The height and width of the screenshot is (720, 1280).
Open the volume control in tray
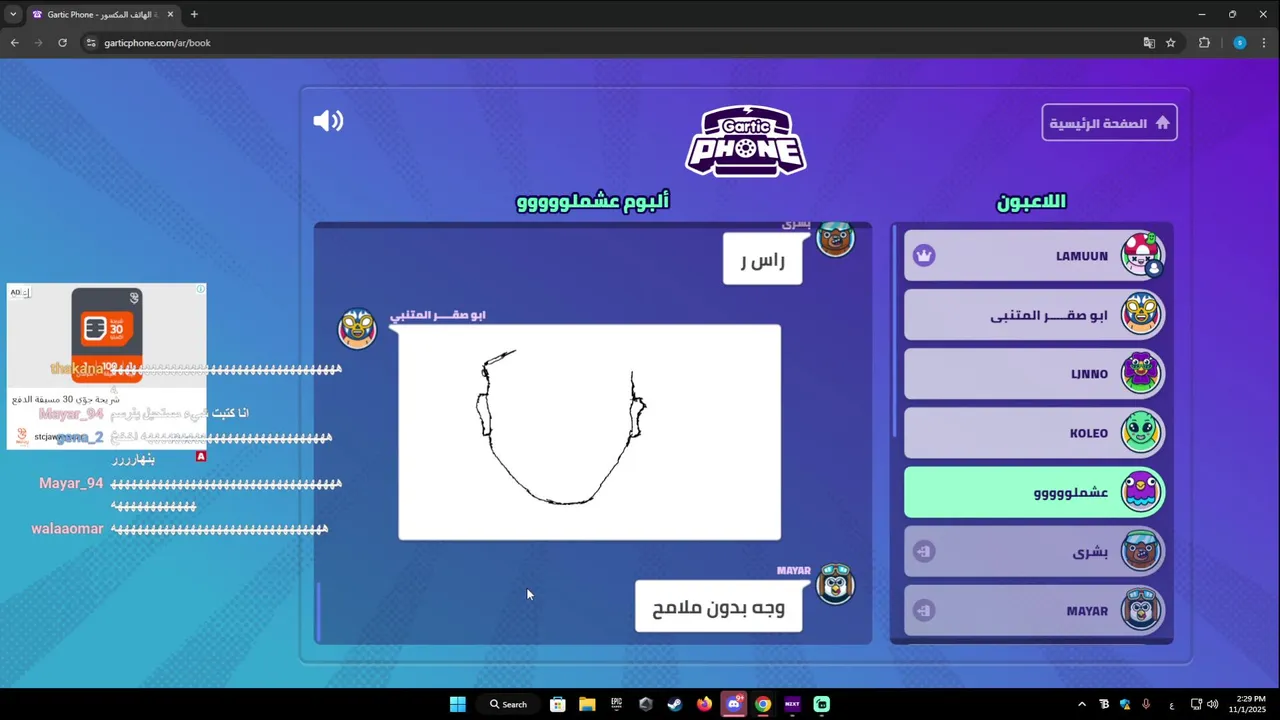(1213, 704)
